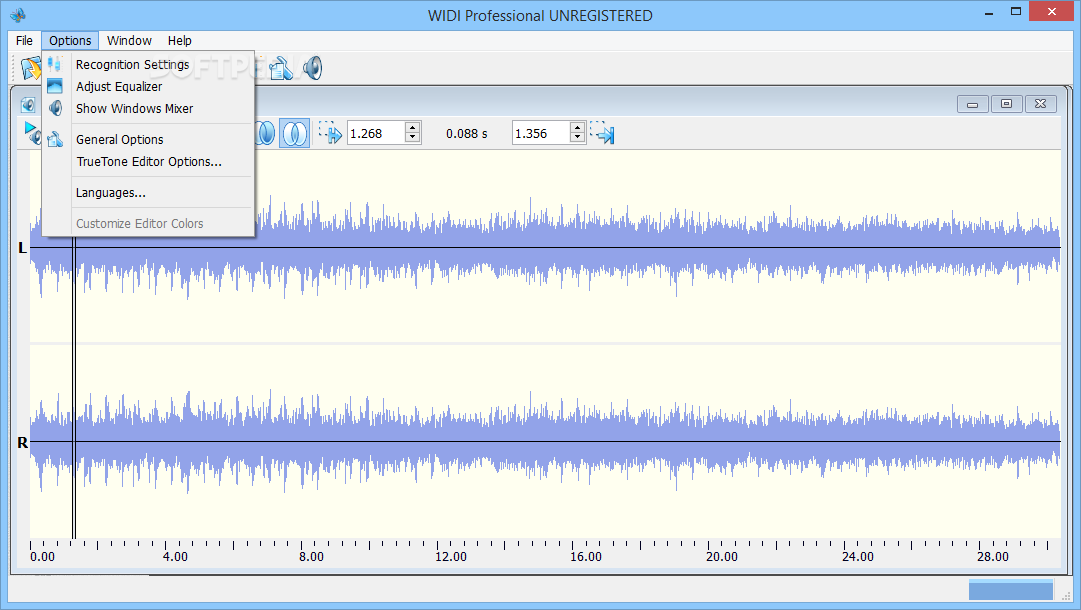This screenshot has height=610, width=1081.
Task: Click the 0.00 mark on the time ruler
Action: (x=43, y=556)
